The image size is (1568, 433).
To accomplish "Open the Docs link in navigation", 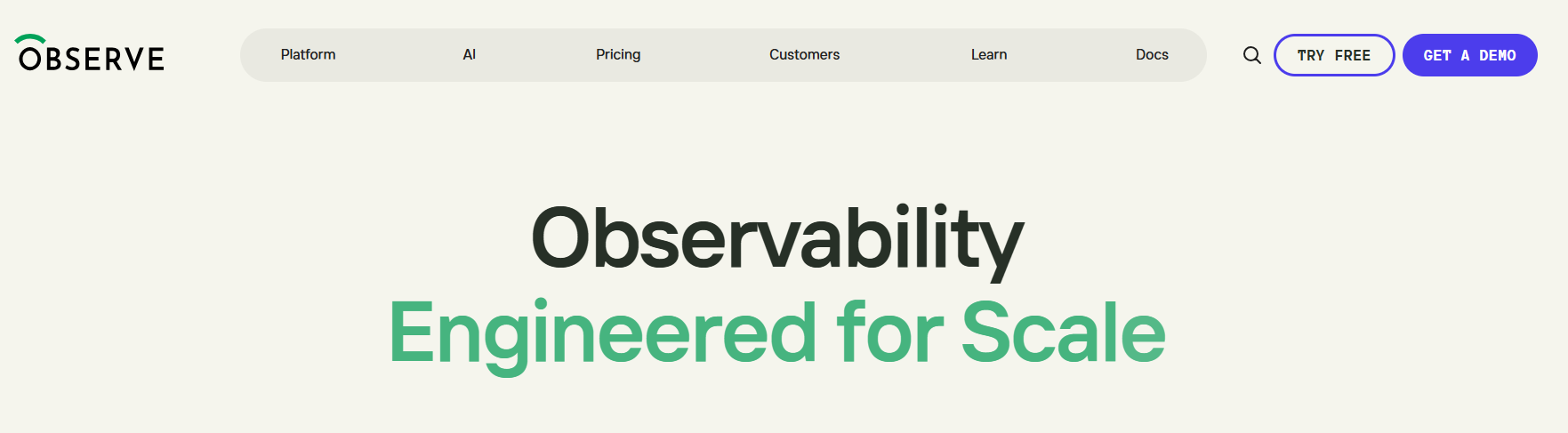I will click(1152, 54).
